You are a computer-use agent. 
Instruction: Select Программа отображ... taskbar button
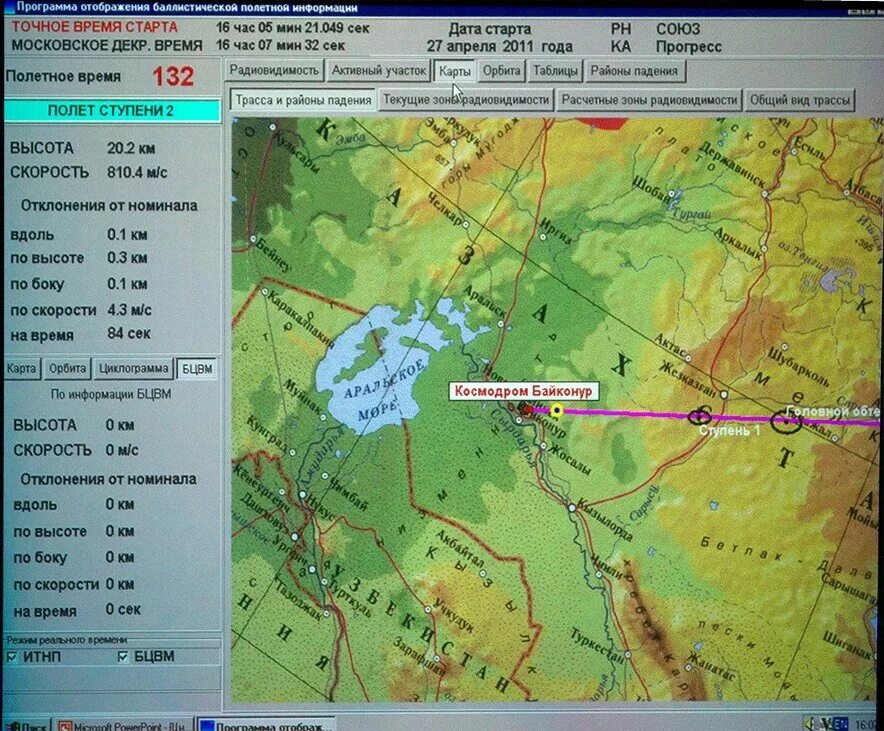(265, 725)
